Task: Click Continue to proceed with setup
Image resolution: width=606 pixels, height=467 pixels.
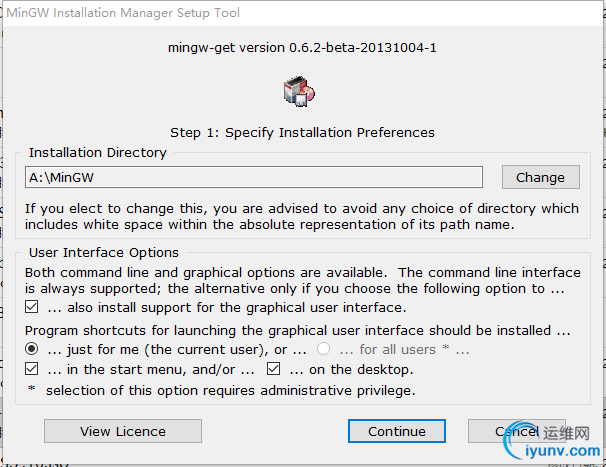Action: coord(397,431)
